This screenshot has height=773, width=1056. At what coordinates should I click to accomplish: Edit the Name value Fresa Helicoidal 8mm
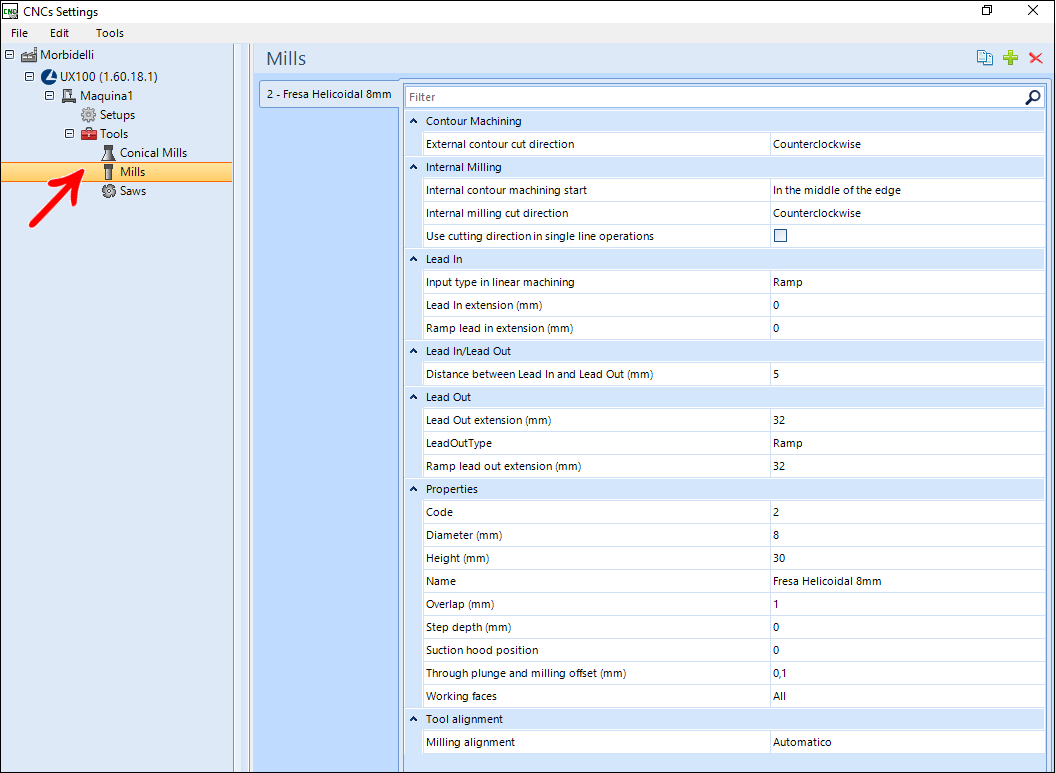(x=907, y=581)
